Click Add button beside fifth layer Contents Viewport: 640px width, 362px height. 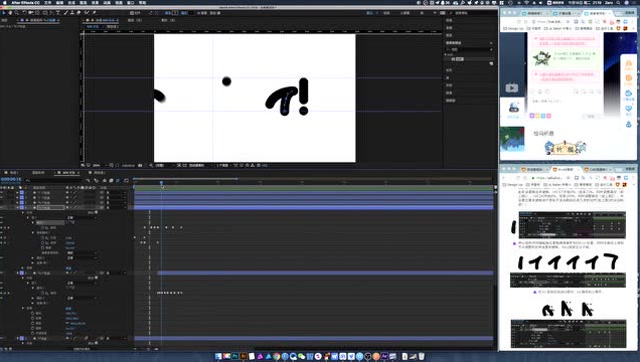click(96, 278)
